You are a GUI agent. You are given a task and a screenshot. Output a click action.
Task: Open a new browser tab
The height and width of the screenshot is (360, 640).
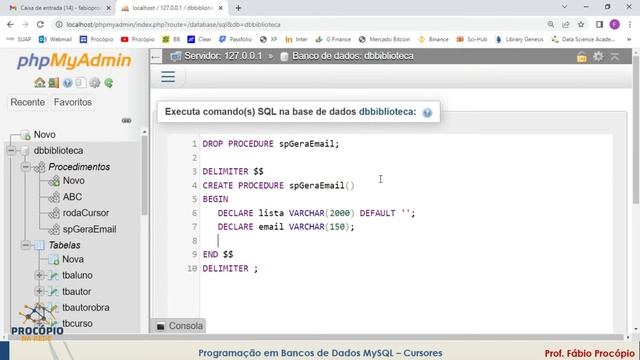pos(238,8)
